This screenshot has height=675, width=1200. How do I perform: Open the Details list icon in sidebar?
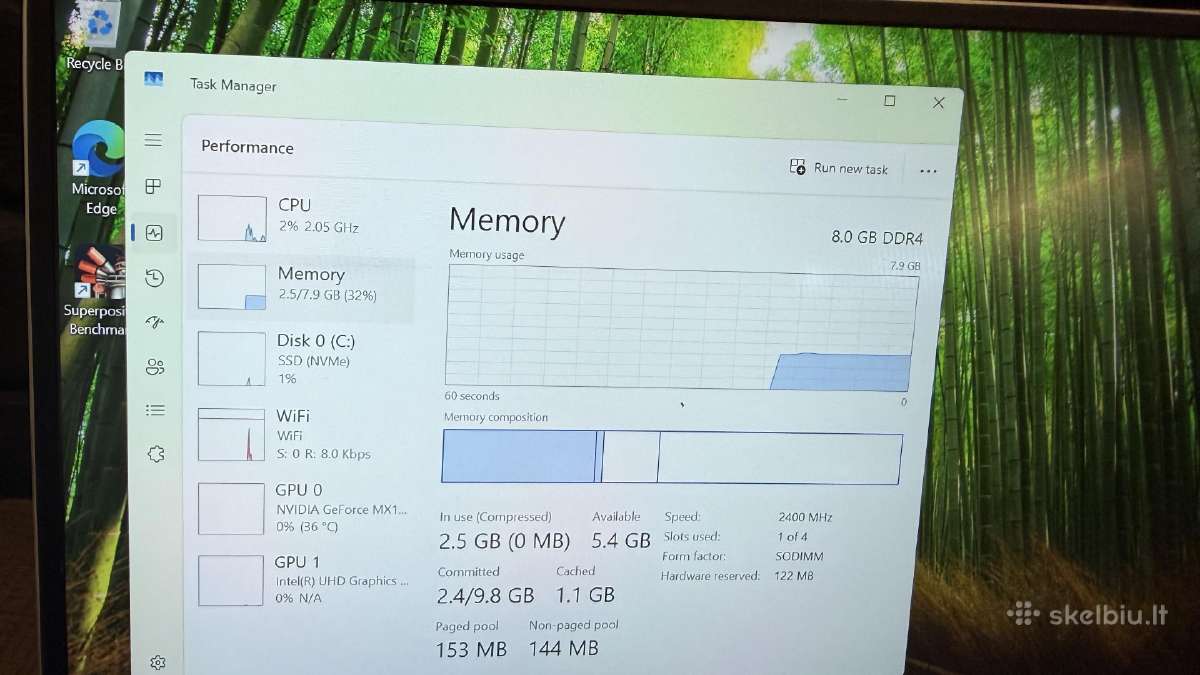(155, 410)
